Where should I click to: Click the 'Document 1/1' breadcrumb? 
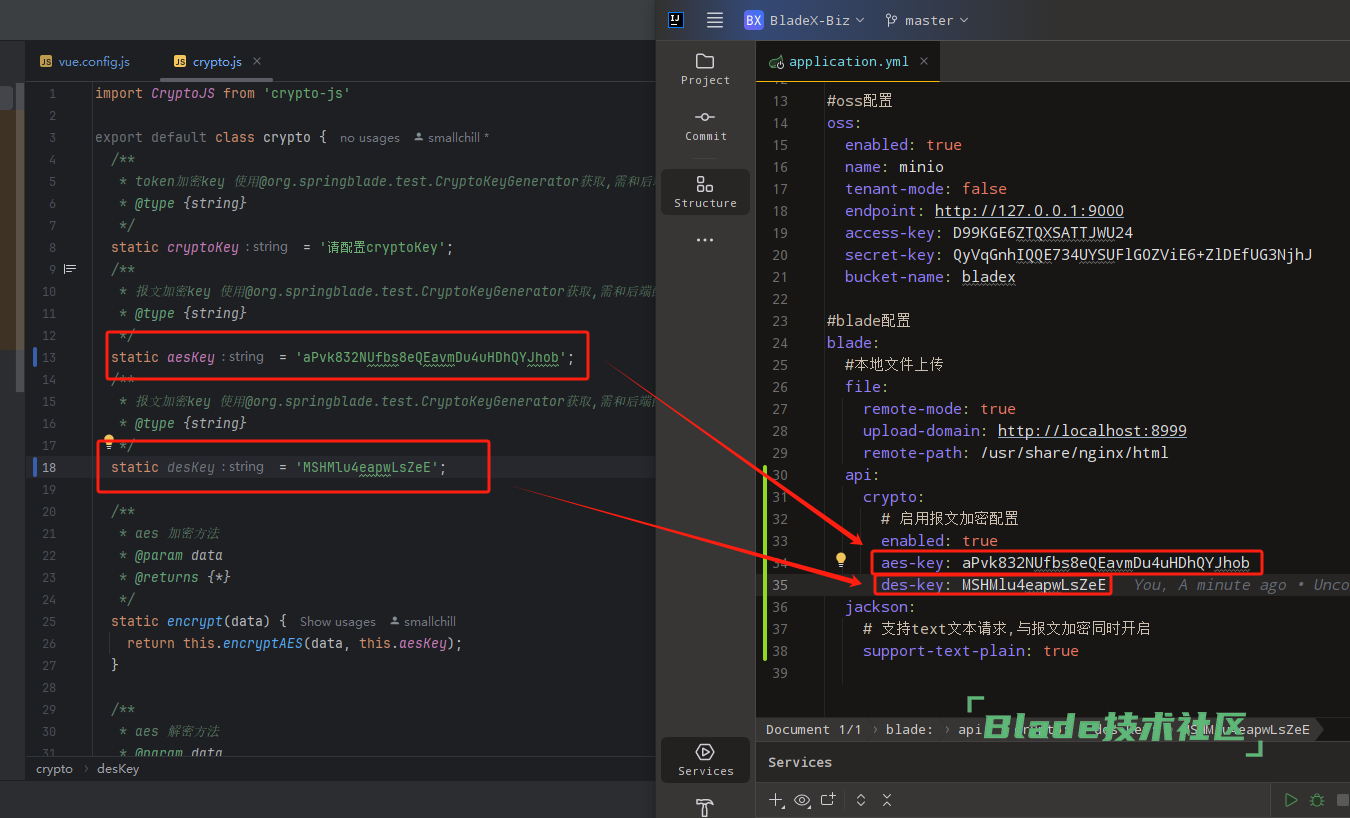pyautogui.click(x=813, y=729)
